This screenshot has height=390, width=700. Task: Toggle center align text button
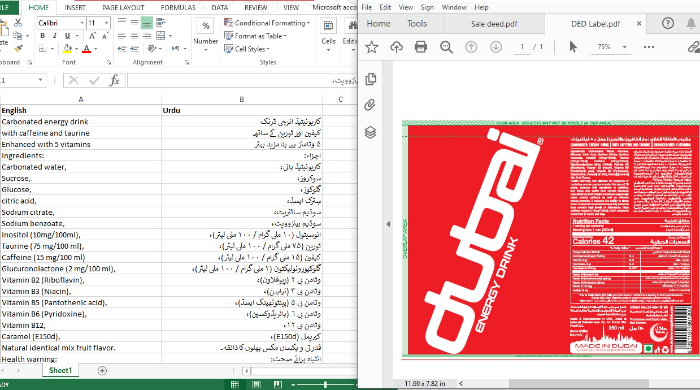point(134,36)
